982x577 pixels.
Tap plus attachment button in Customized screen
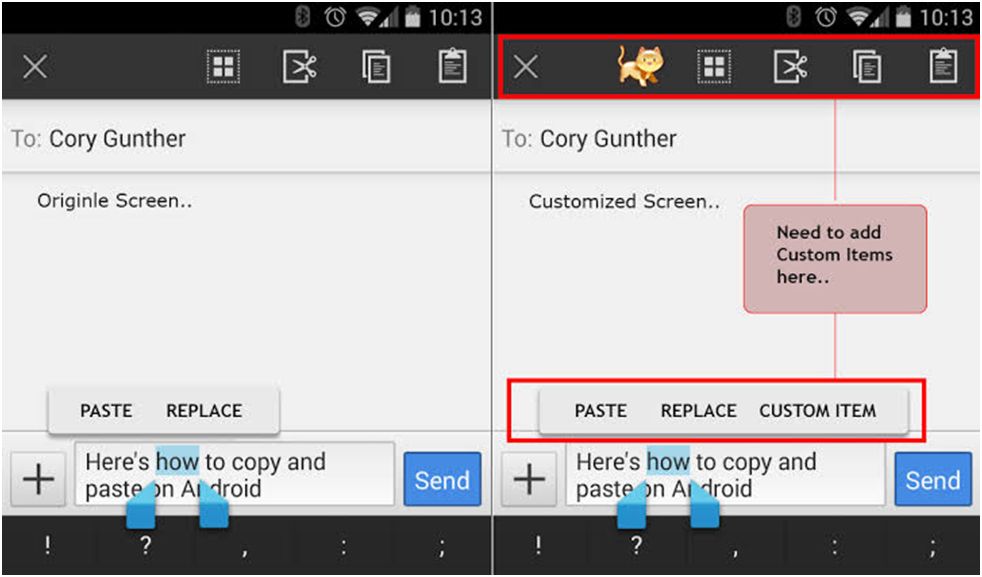(x=529, y=479)
